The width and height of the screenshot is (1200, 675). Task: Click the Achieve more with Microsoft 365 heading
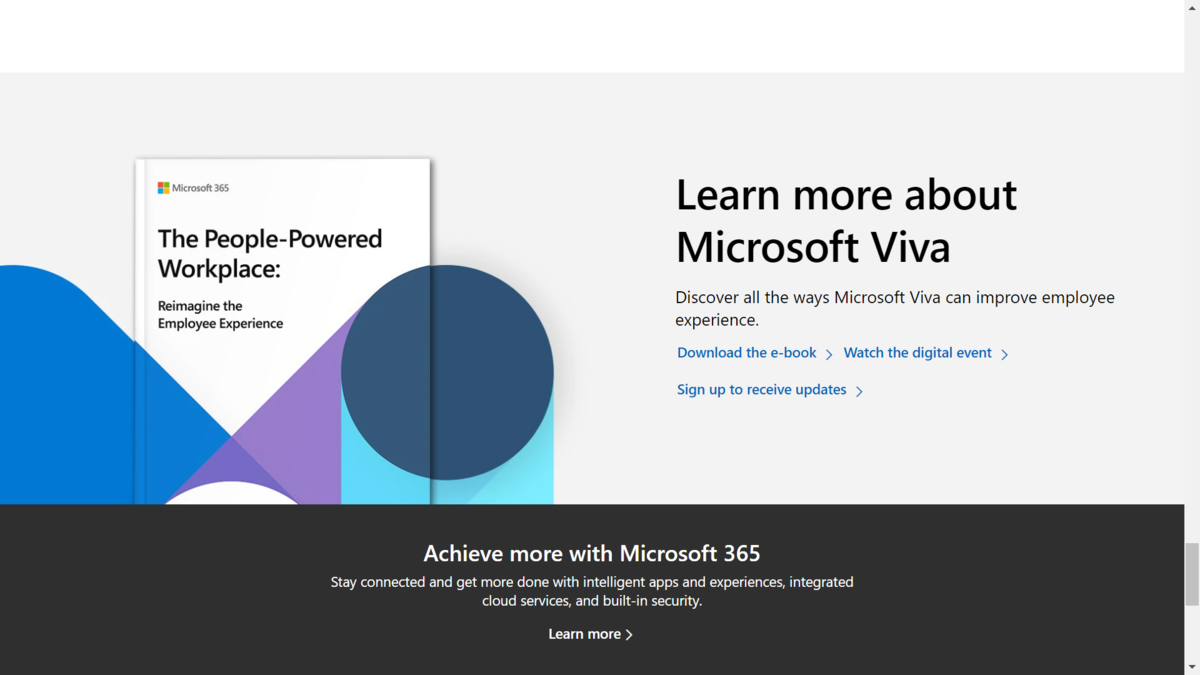(x=592, y=553)
